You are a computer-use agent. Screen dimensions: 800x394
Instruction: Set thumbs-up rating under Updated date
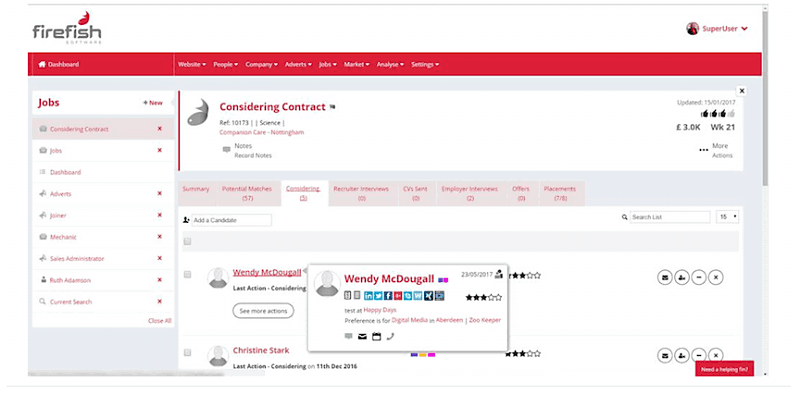coord(718,113)
